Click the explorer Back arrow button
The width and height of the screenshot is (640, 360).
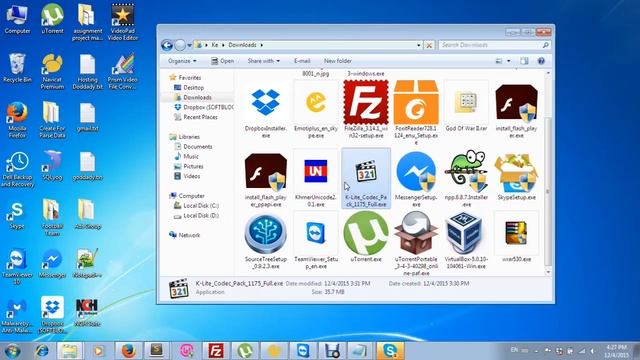[x=167, y=45]
